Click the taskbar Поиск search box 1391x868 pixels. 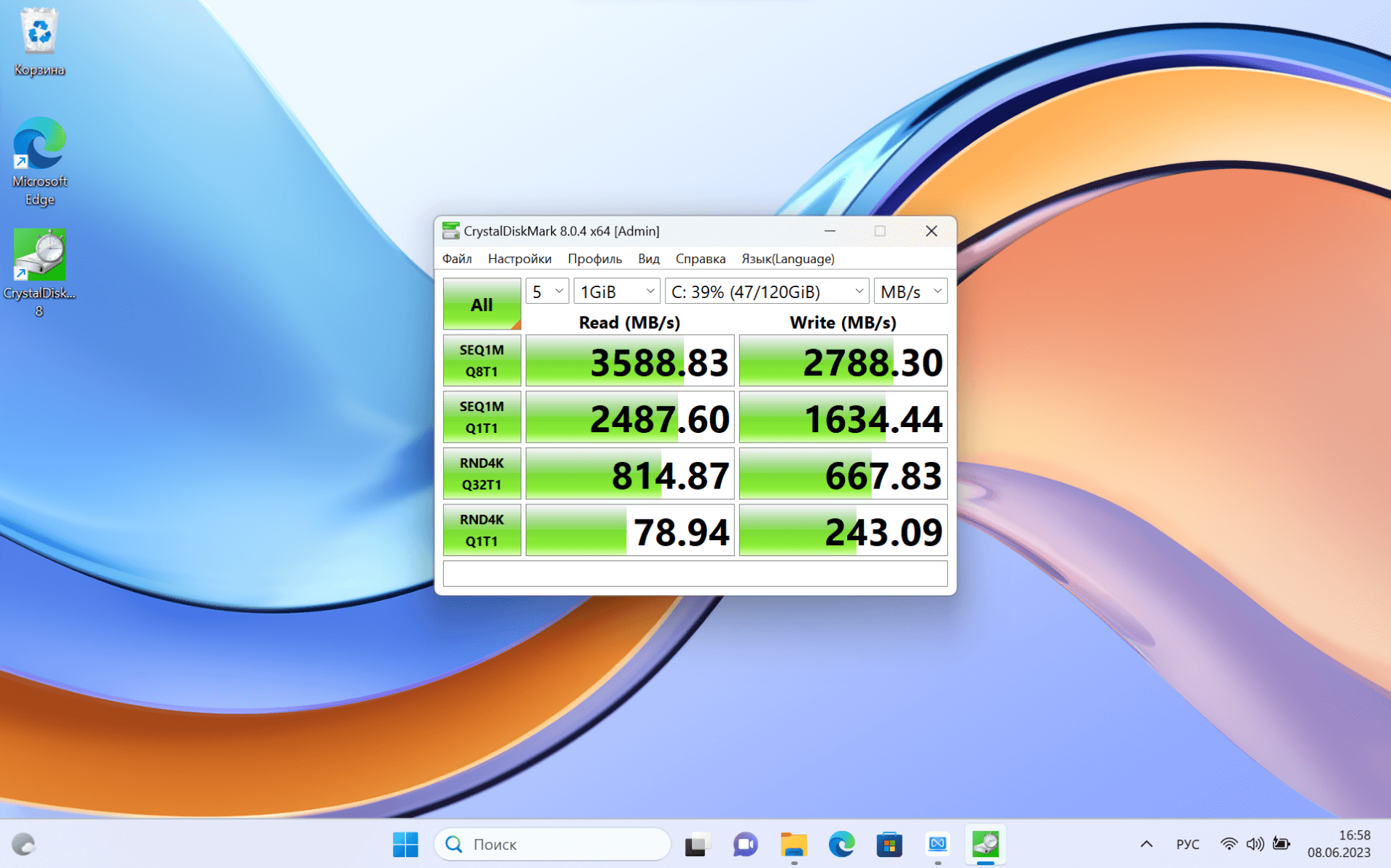pos(552,844)
